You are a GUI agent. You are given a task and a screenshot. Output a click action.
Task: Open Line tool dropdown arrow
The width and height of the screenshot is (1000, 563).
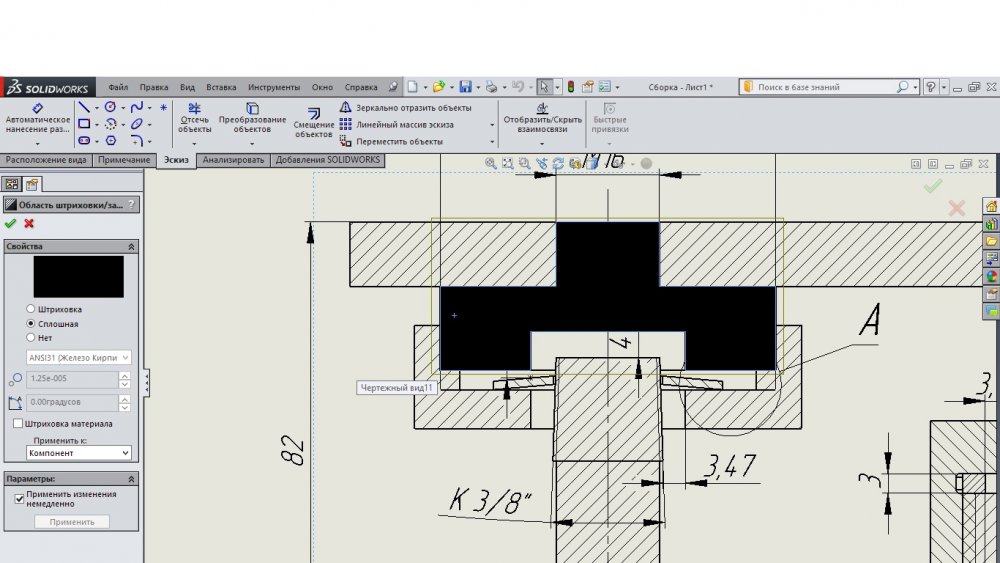pos(96,108)
